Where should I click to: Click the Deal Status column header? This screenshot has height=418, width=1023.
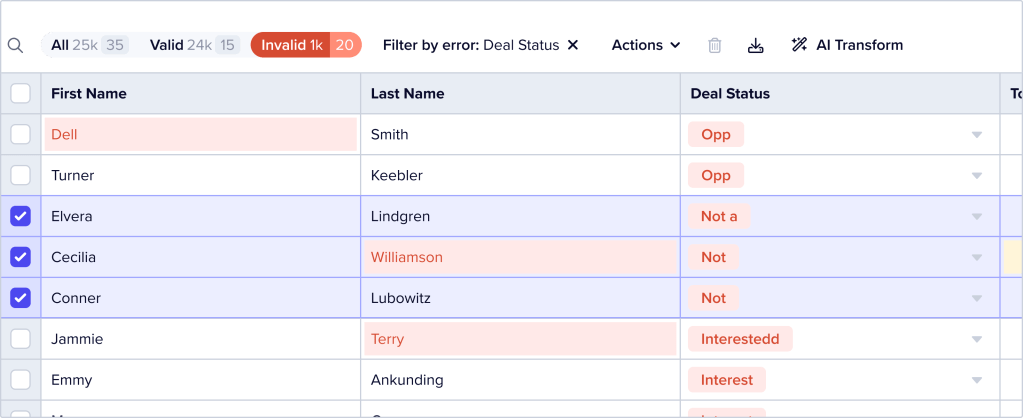coord(730,94)
